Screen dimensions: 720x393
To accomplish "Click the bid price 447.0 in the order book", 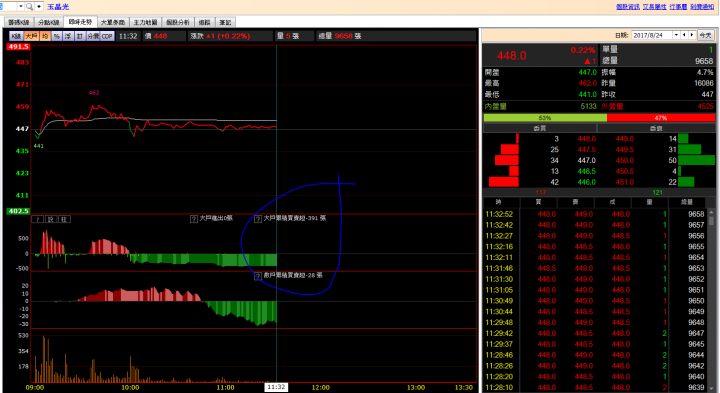I will click(x=586, y=160).
